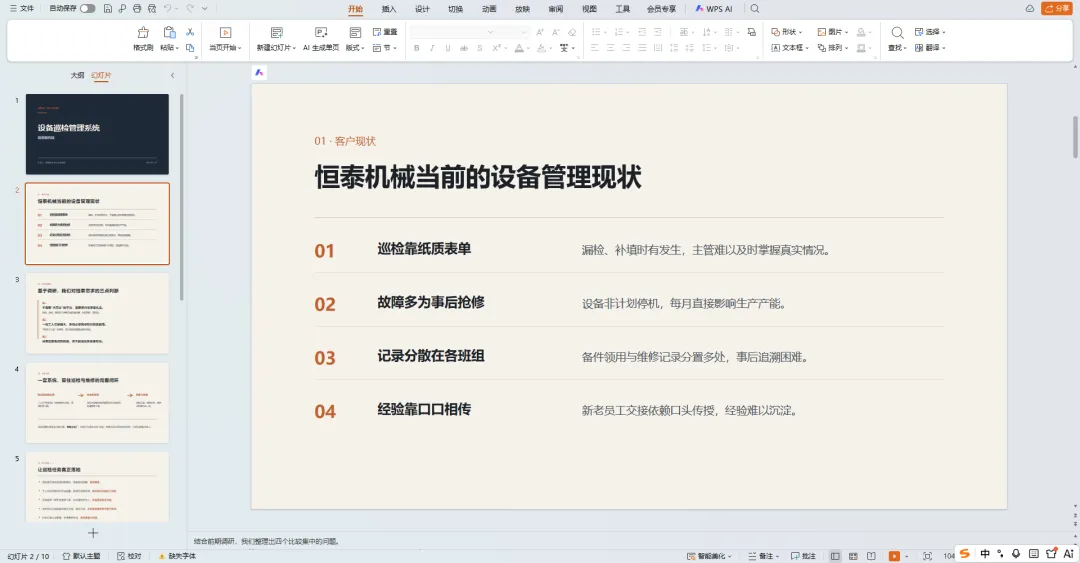1080x563 pixels.
Task: Click the plus icon to add slide
Action: pyautogui.click(x=93, y=533)
